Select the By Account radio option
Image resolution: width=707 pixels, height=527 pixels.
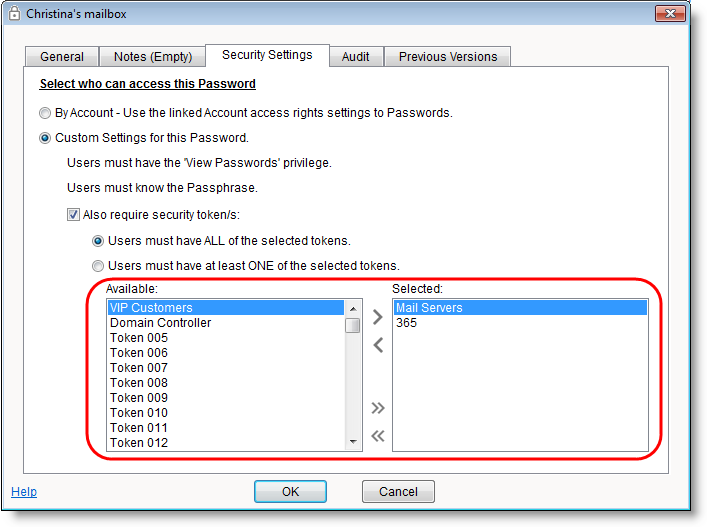coord(44,113)
